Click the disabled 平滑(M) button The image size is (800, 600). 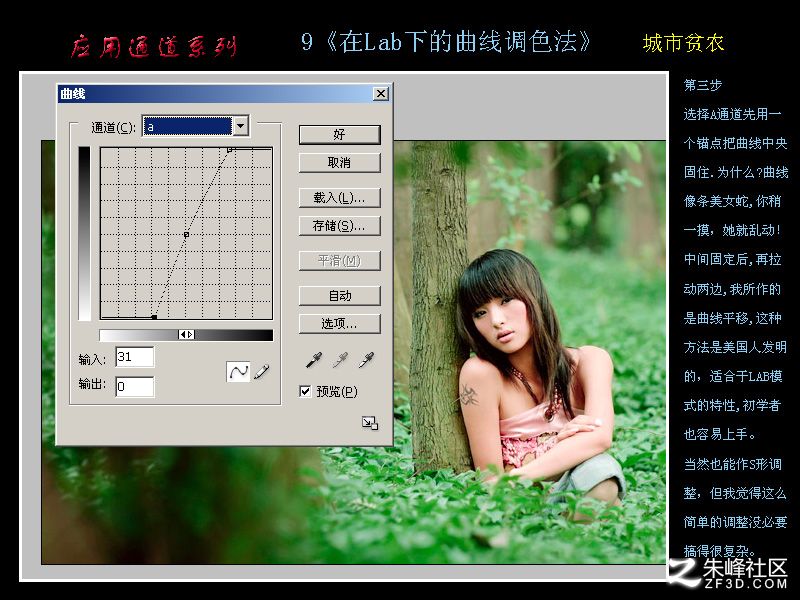tap(339, 261)
